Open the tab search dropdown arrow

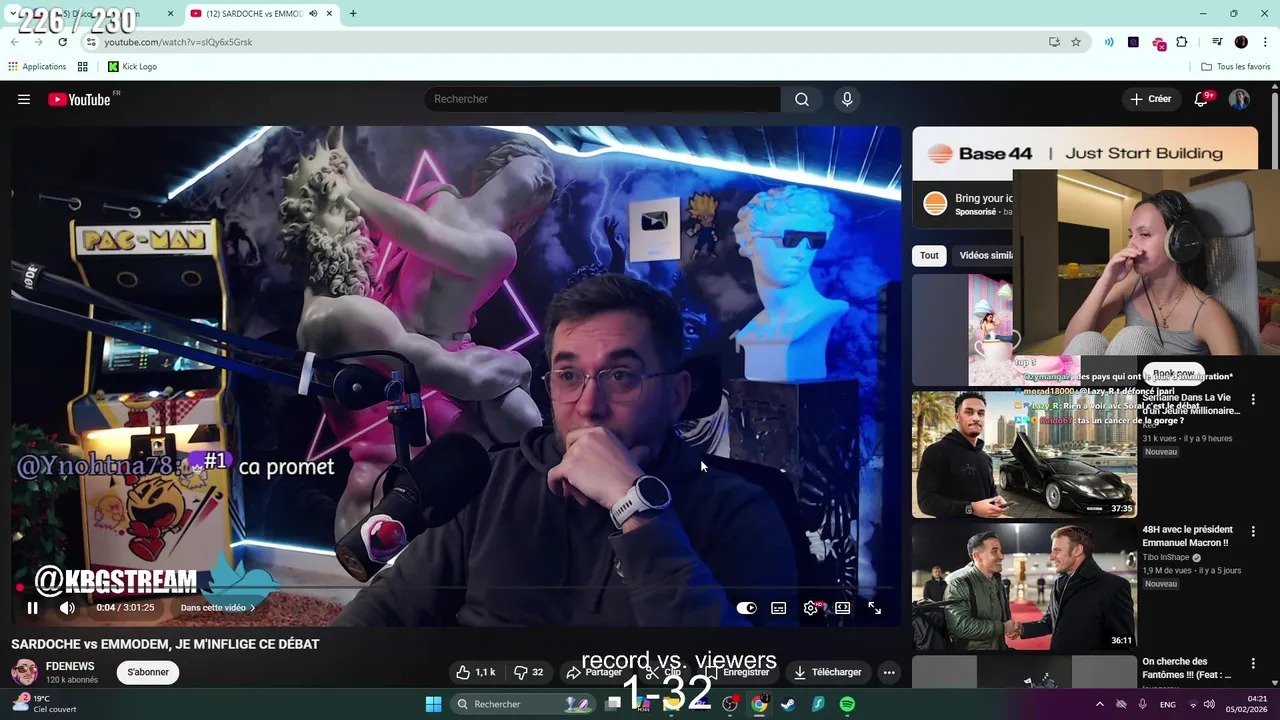[13, 14]
